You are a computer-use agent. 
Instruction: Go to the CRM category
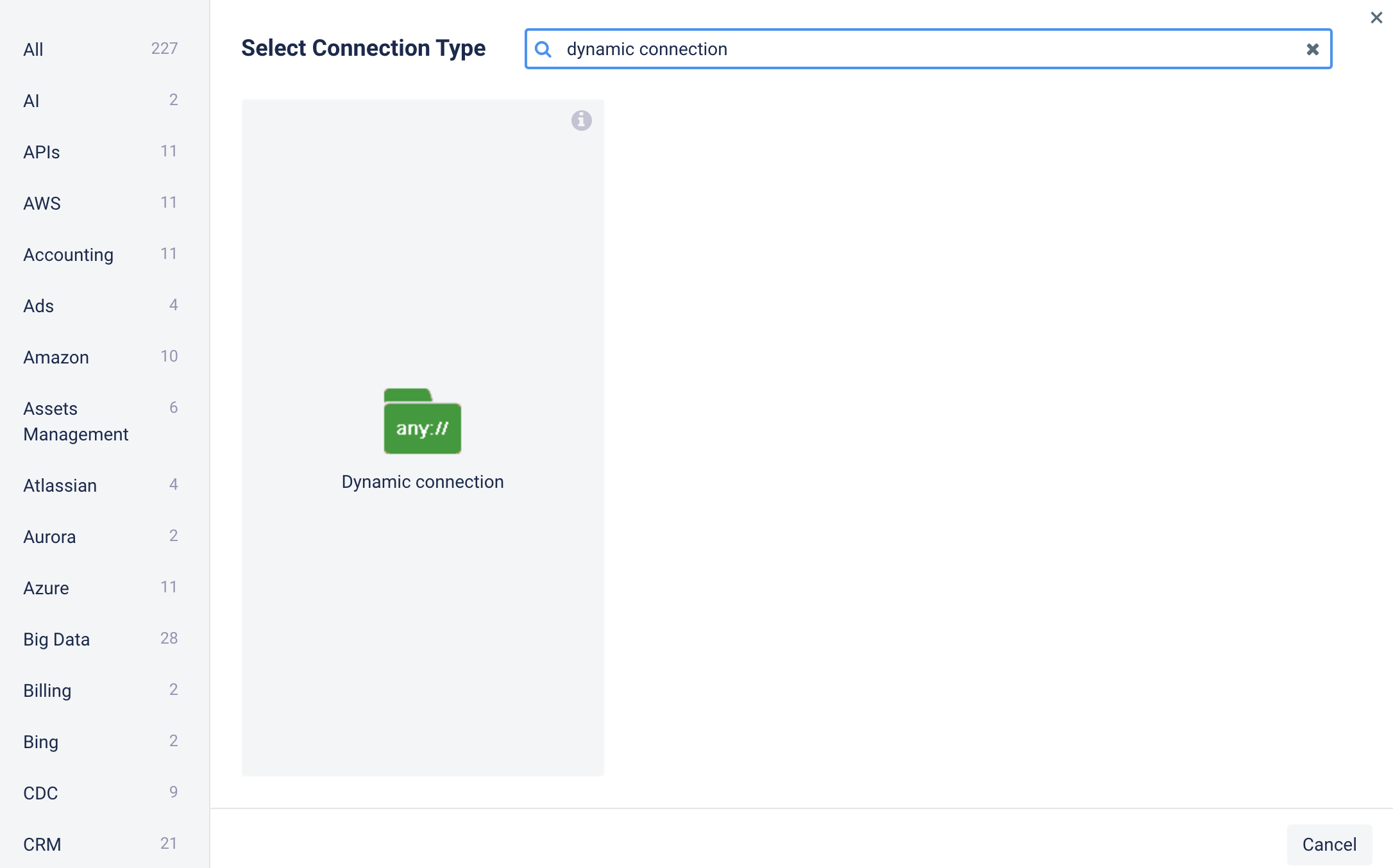point(101,844)
